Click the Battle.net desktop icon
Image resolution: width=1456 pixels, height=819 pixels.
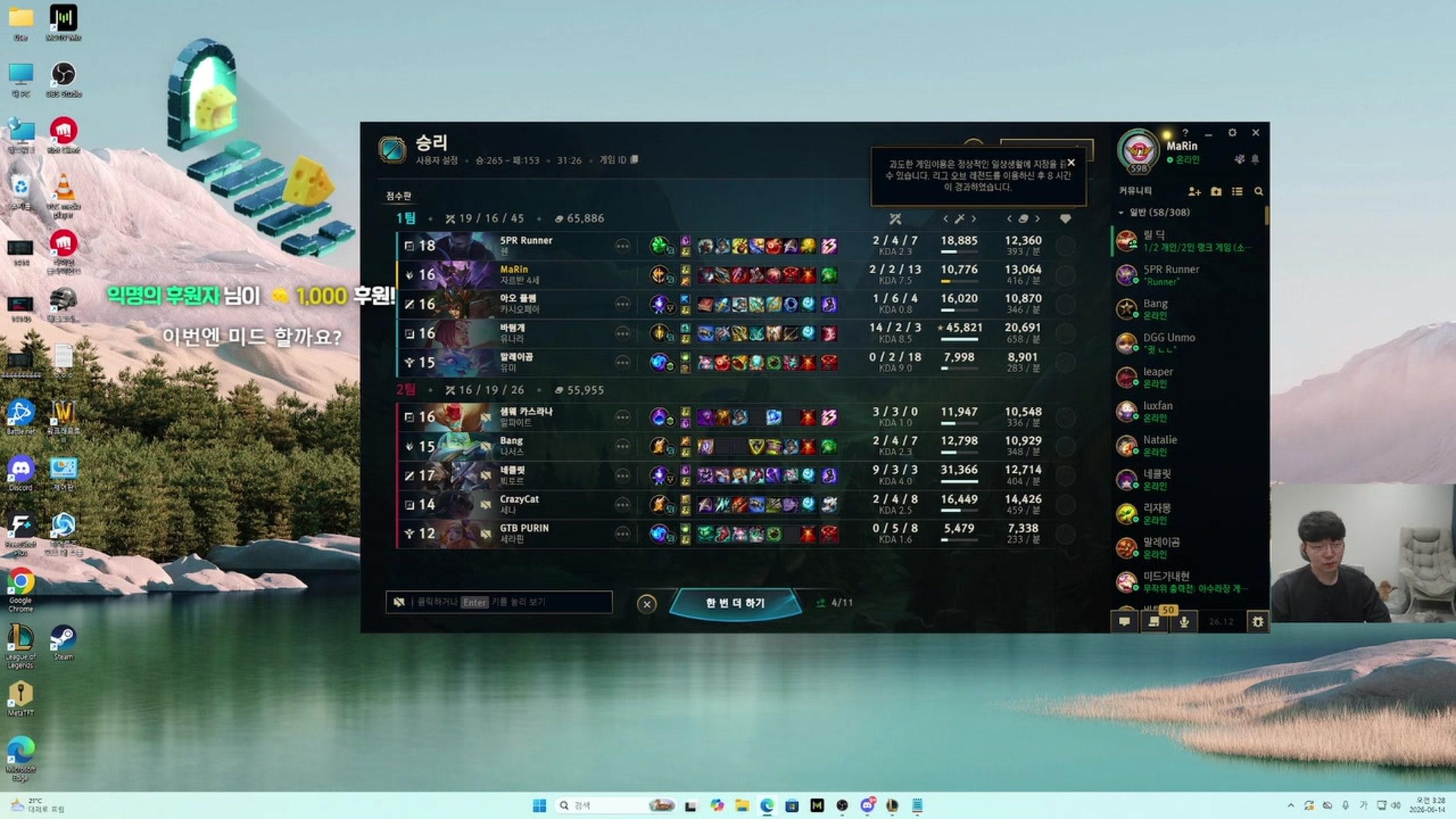click(20, 417)
